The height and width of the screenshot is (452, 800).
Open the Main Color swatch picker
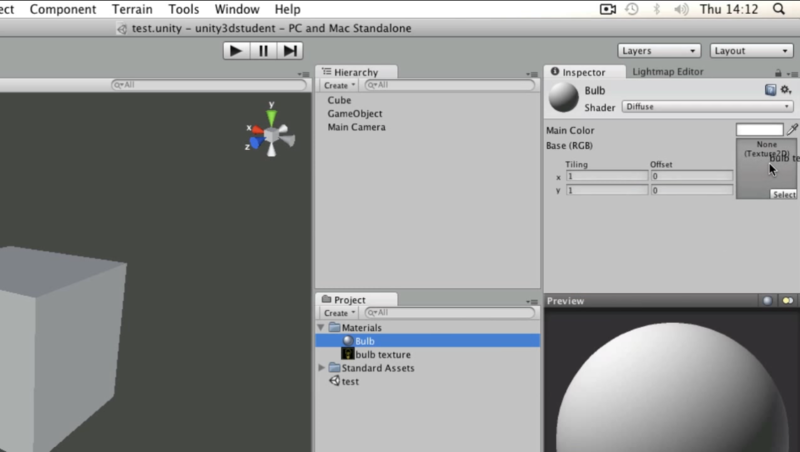pyautogui.click(x=759, y=130)
